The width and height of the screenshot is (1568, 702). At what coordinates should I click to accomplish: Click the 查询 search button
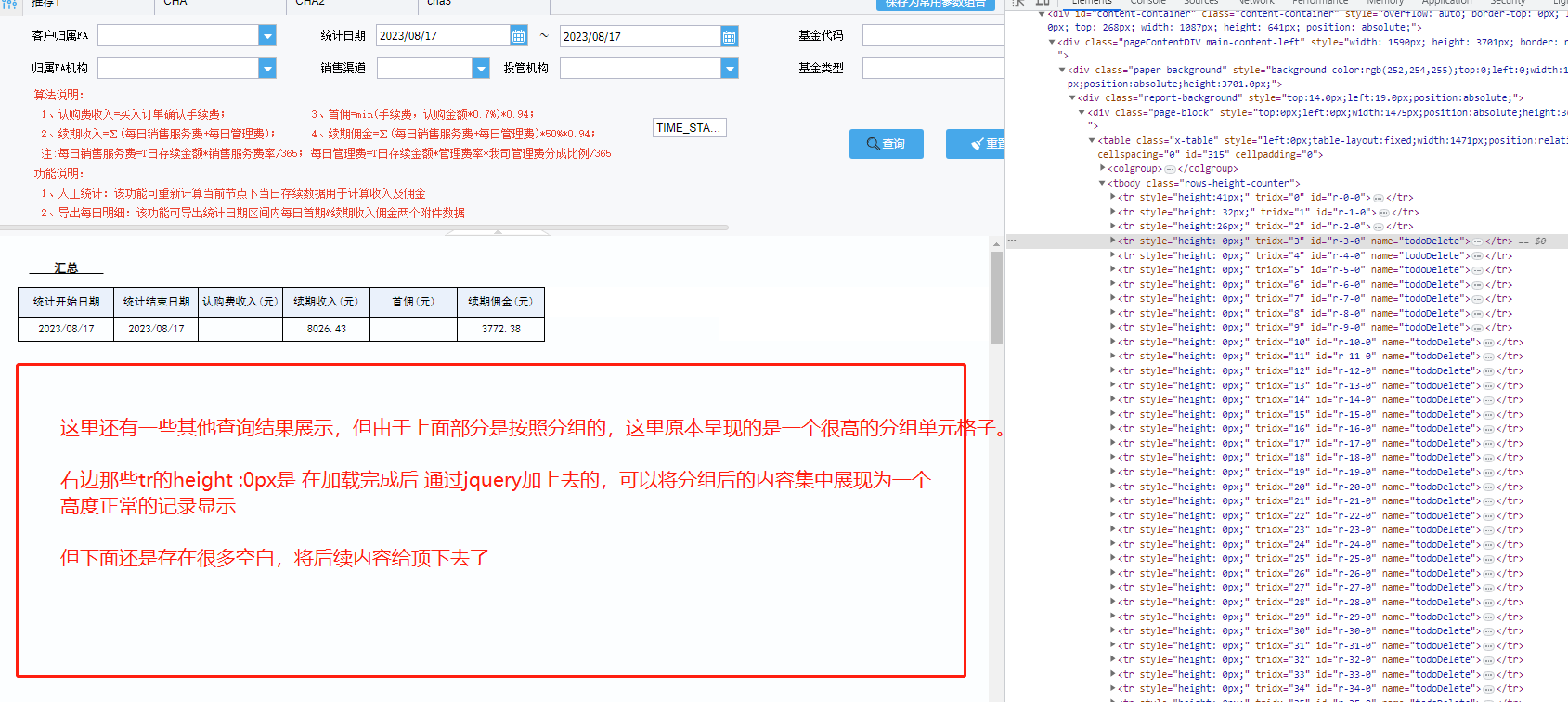coord(886,144)
